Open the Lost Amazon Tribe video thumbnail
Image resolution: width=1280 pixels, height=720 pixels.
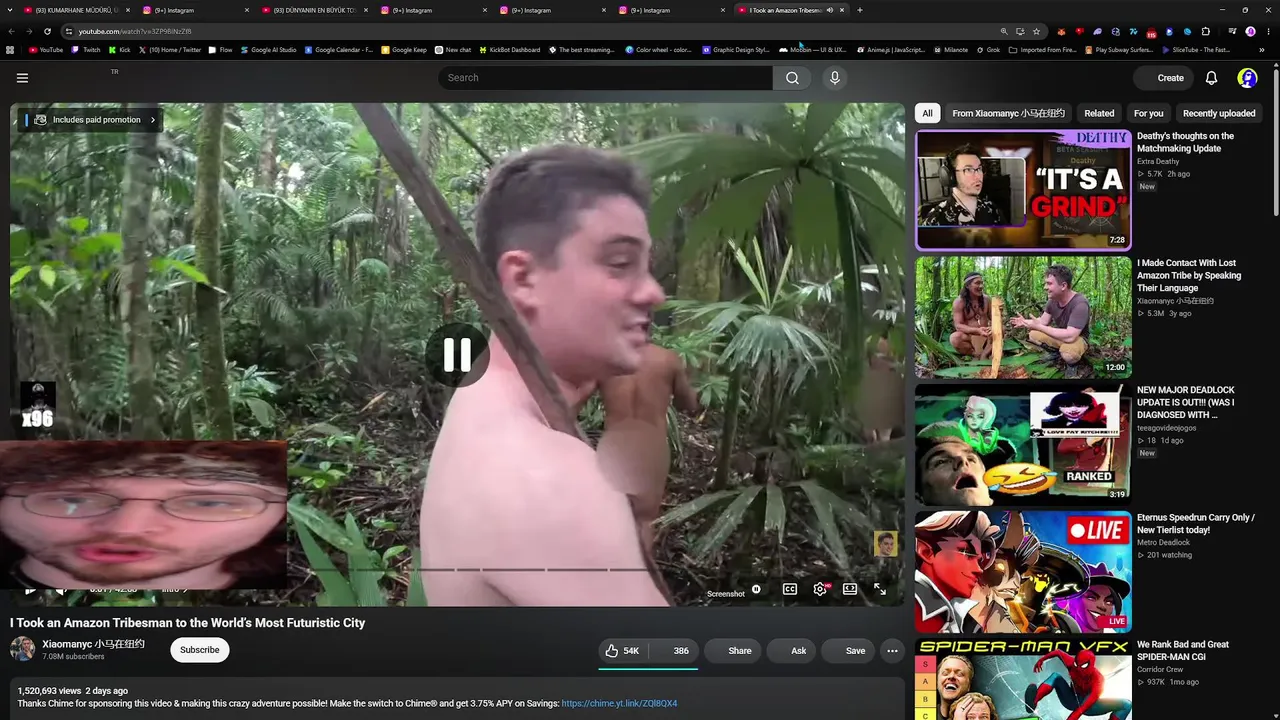tap(1023, 317)
